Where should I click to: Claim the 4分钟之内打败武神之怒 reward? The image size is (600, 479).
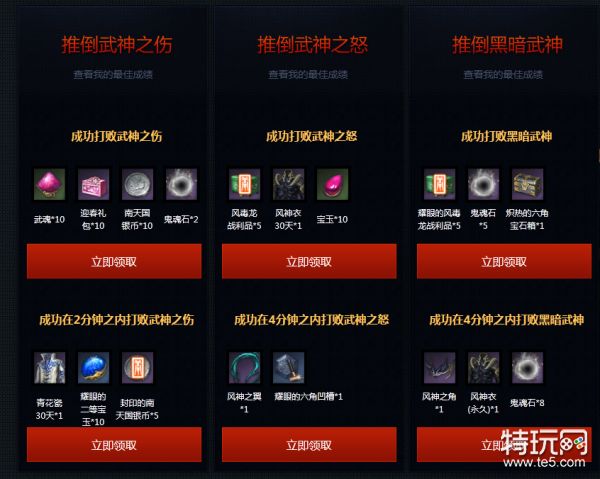click(309, 445)
